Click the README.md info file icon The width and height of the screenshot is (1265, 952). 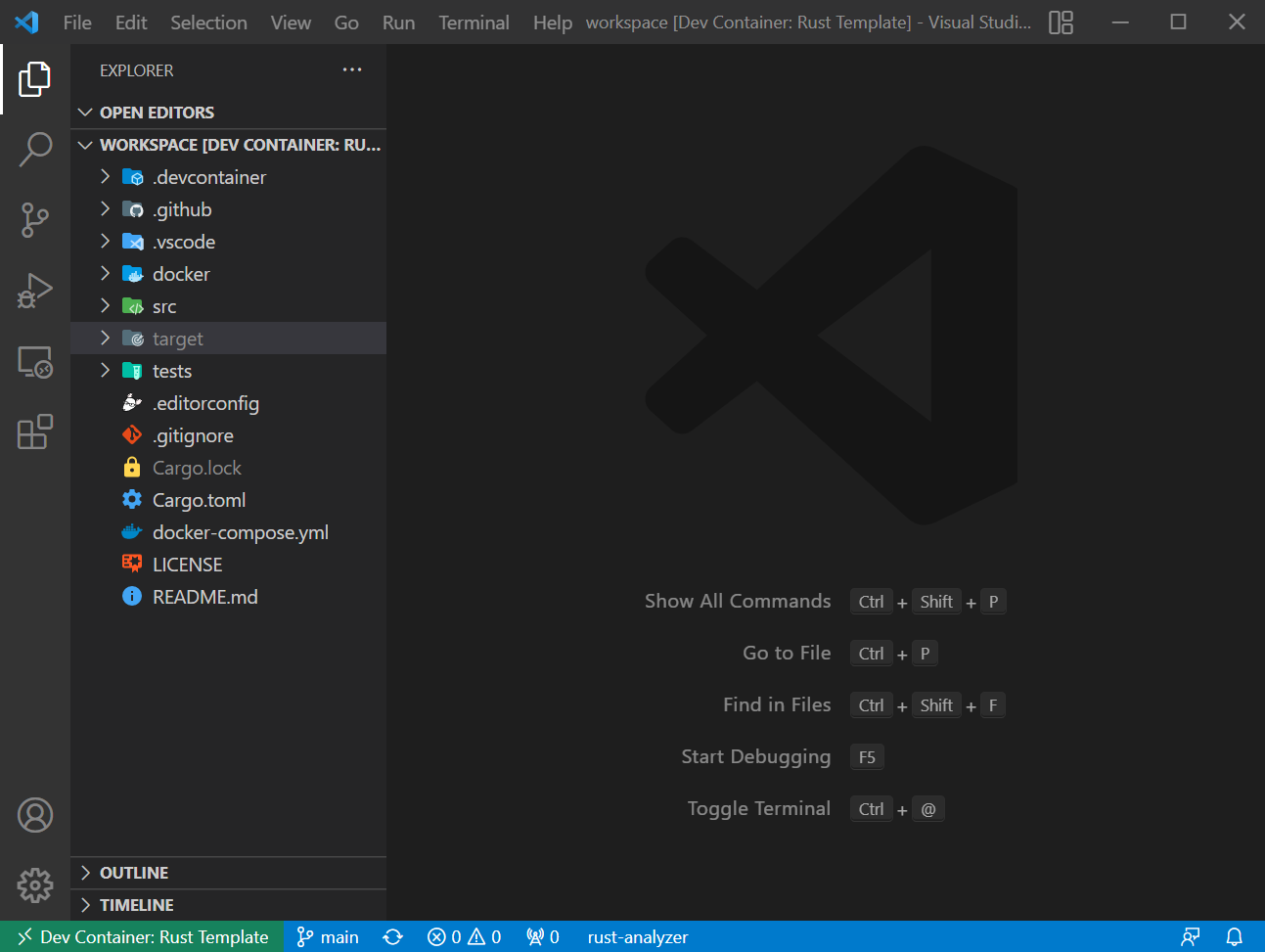click(x=132, y=597)
